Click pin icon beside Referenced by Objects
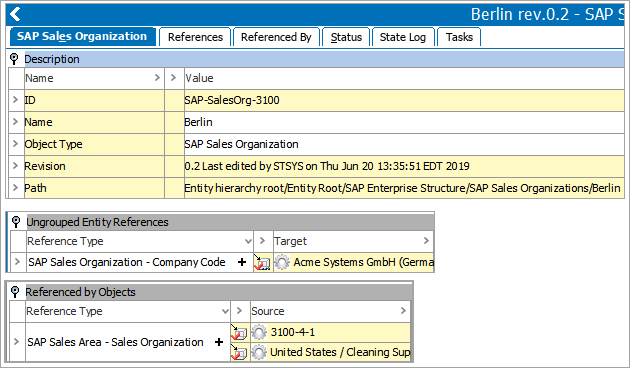The image size is (630, 368). pos(15,292)
